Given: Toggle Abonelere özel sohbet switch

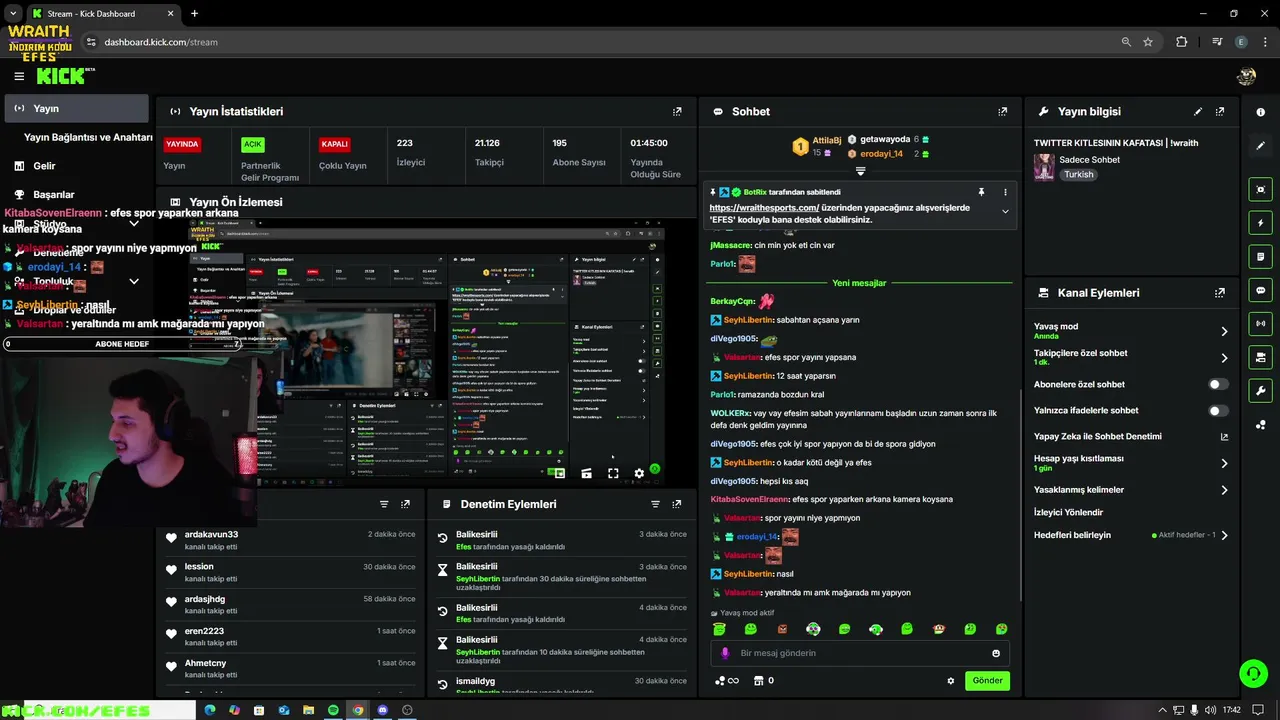Looking at the screenshot, I should click(1218, 384).
